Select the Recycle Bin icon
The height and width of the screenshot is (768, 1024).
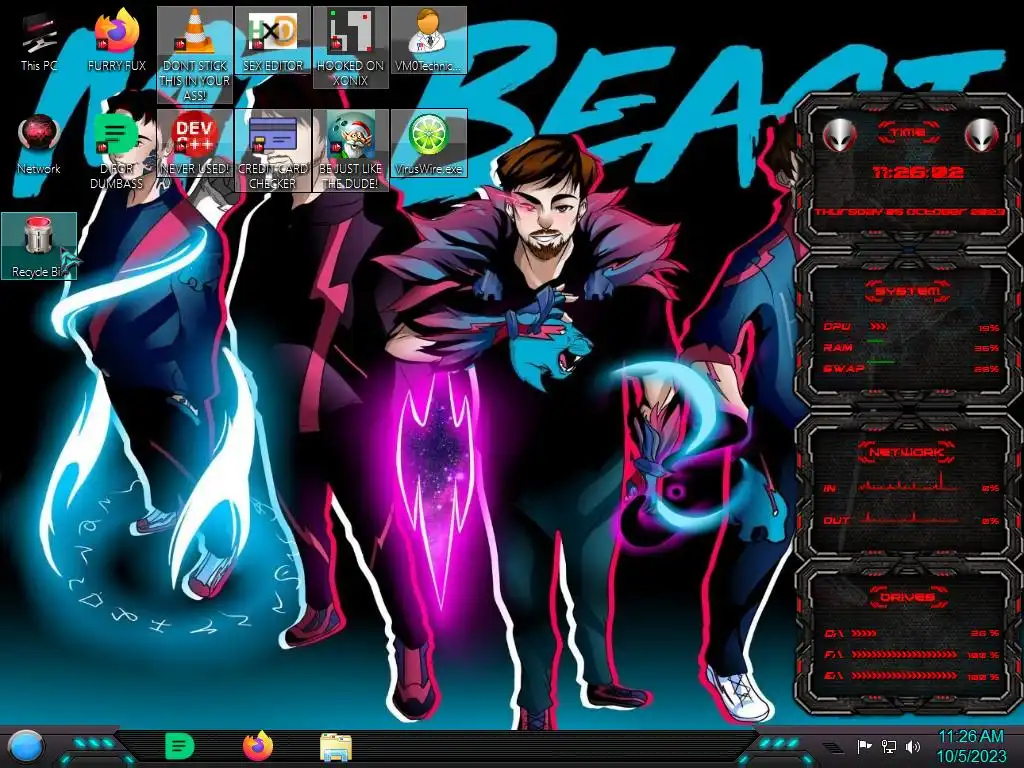(39, 246)
